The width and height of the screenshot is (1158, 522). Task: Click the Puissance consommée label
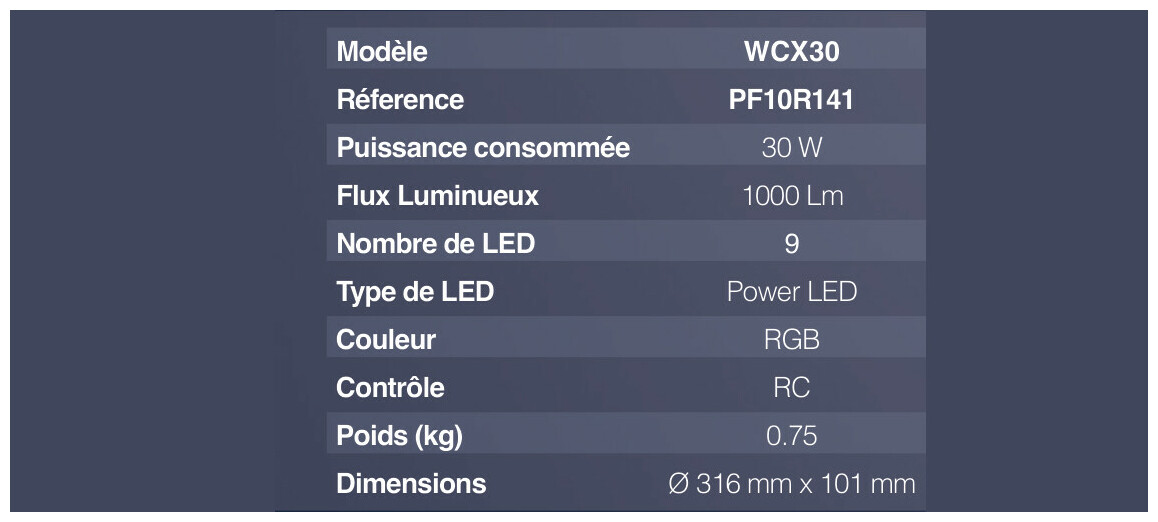483,147
